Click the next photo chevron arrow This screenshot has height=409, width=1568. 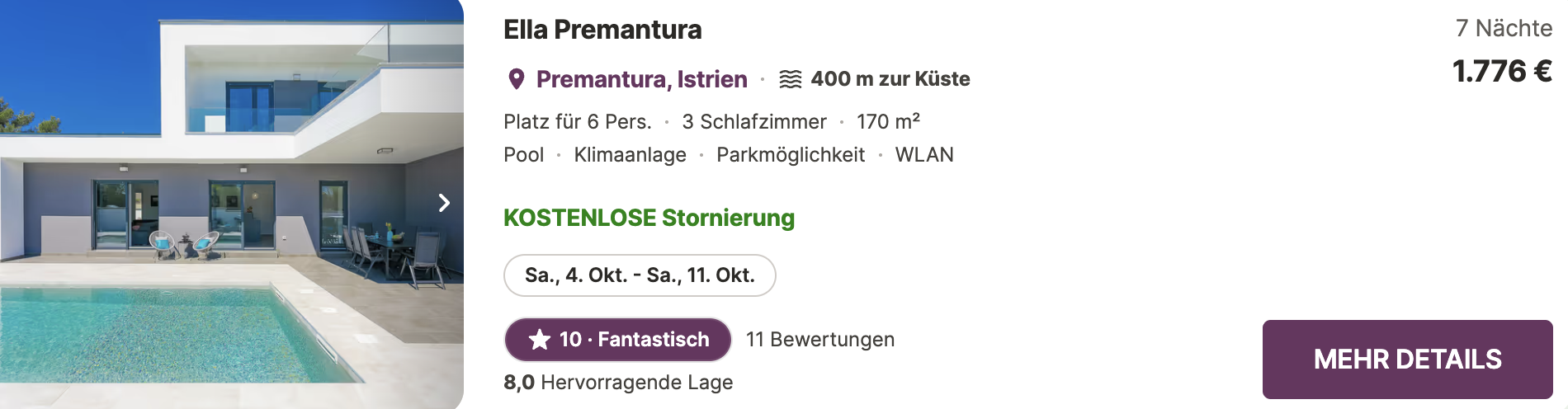444,203
